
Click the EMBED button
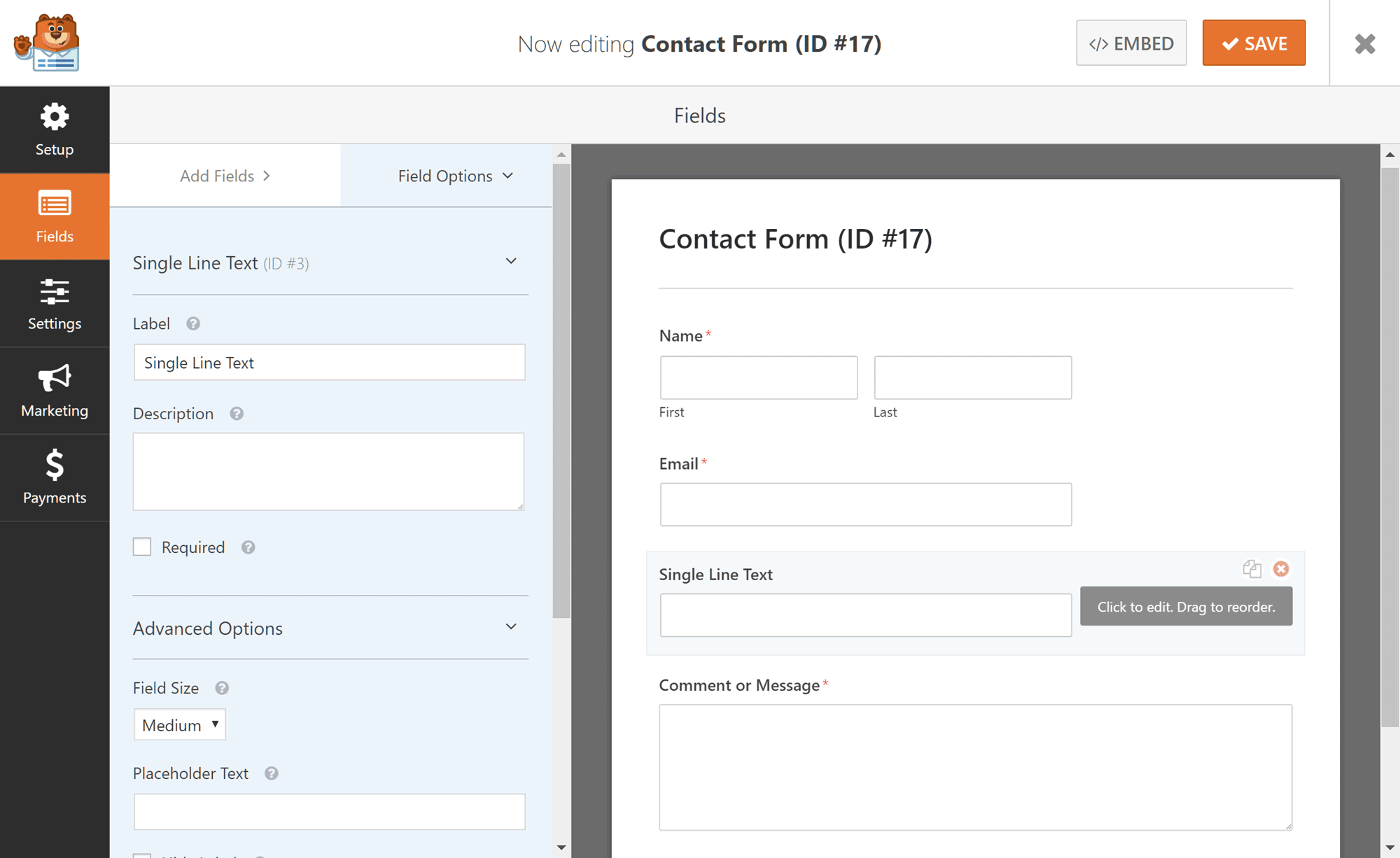coord(1132,42)
